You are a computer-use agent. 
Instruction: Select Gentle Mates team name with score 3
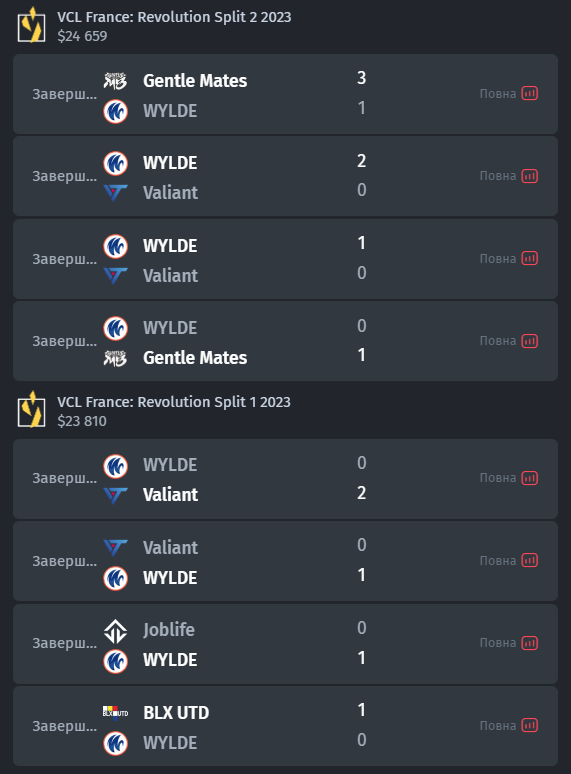[195, 80]
